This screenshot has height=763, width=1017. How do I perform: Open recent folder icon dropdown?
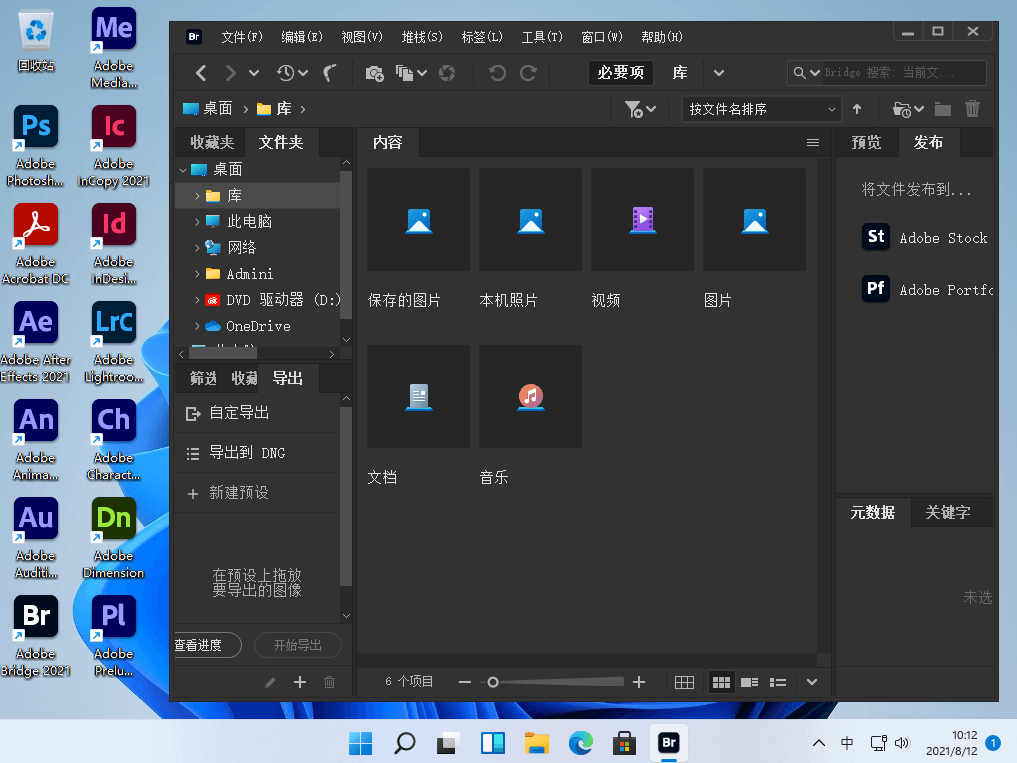pyautogui.click(x=907, y=109)
